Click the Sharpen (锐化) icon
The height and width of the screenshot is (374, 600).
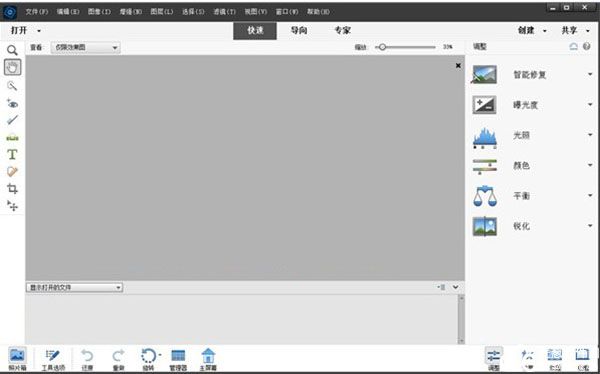point(485,226)
